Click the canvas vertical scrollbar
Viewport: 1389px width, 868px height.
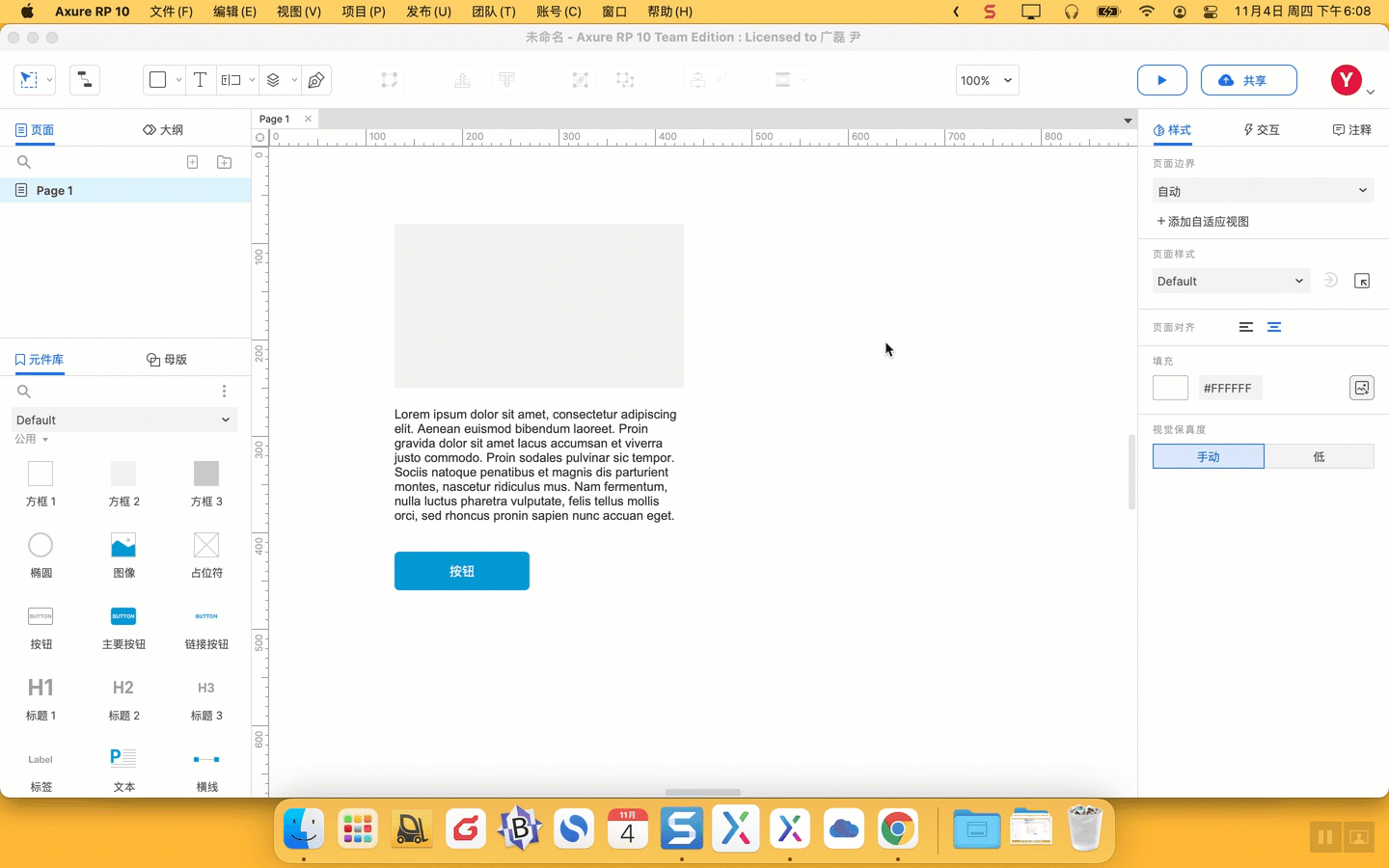[x=1132, y=472]
